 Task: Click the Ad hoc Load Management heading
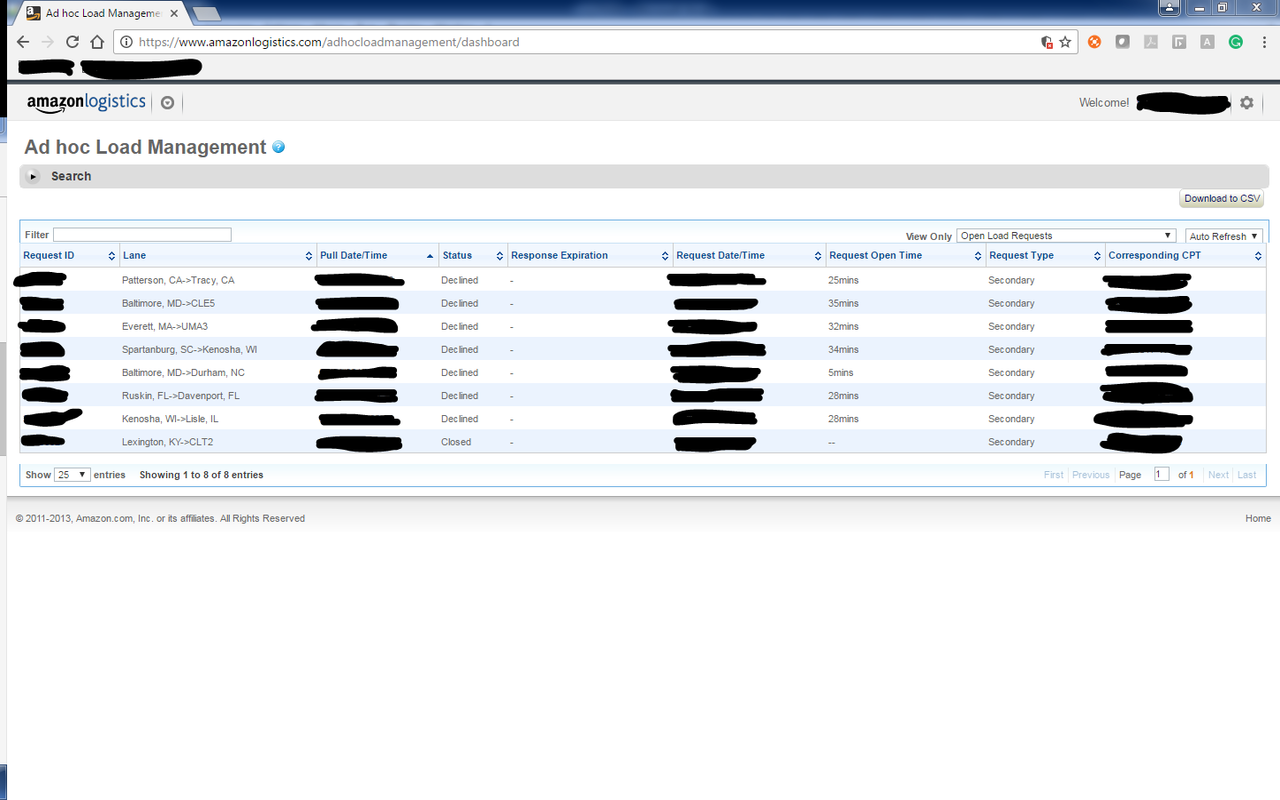[145, 147]
